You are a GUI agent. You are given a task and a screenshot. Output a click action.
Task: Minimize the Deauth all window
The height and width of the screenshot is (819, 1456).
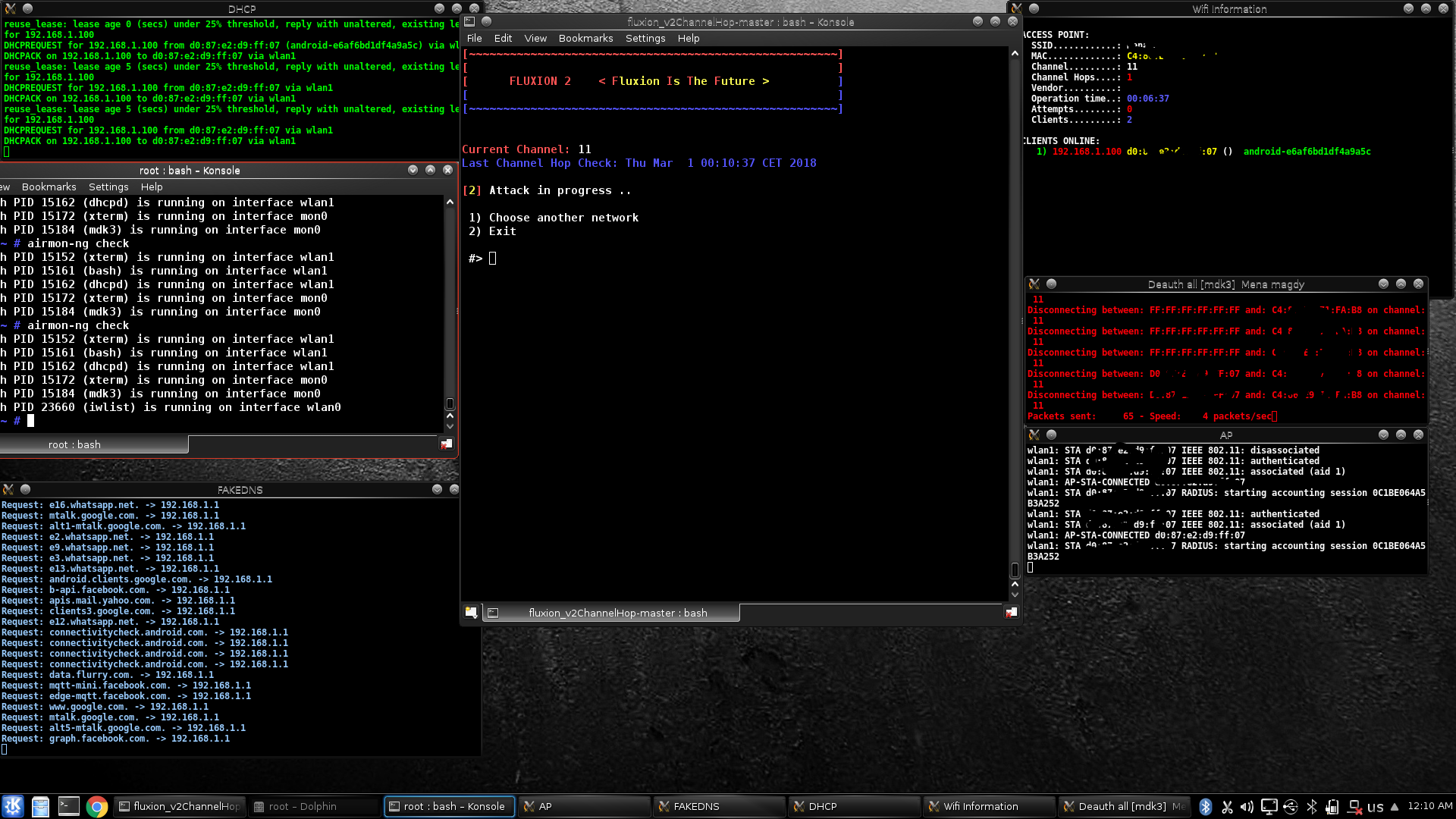[x=1383, y=284]
